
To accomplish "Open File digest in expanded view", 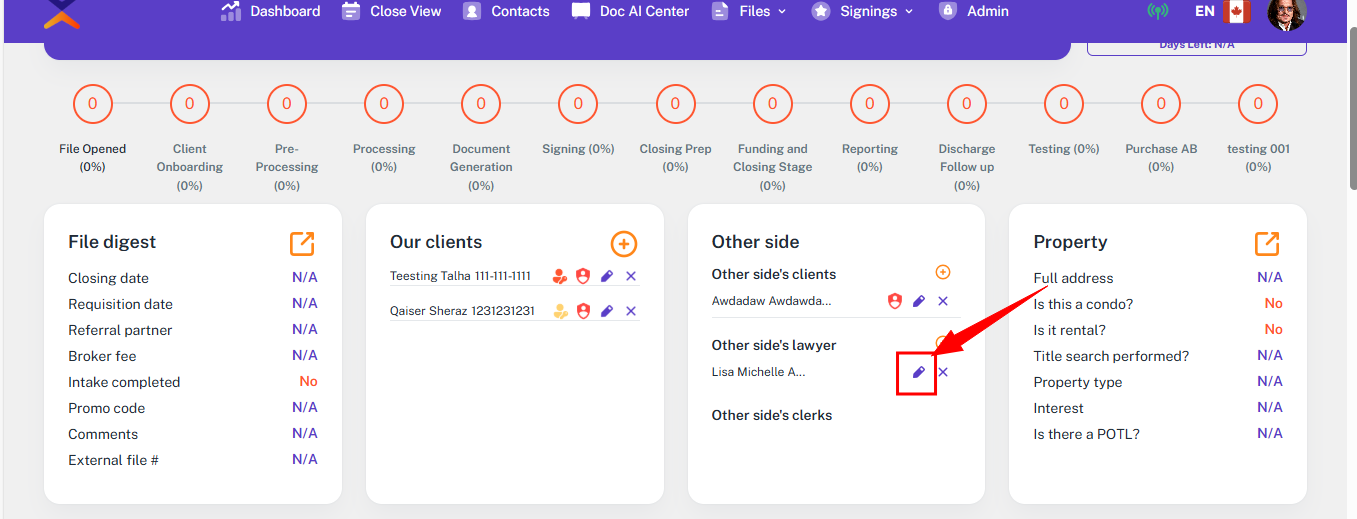I will 302,243.
